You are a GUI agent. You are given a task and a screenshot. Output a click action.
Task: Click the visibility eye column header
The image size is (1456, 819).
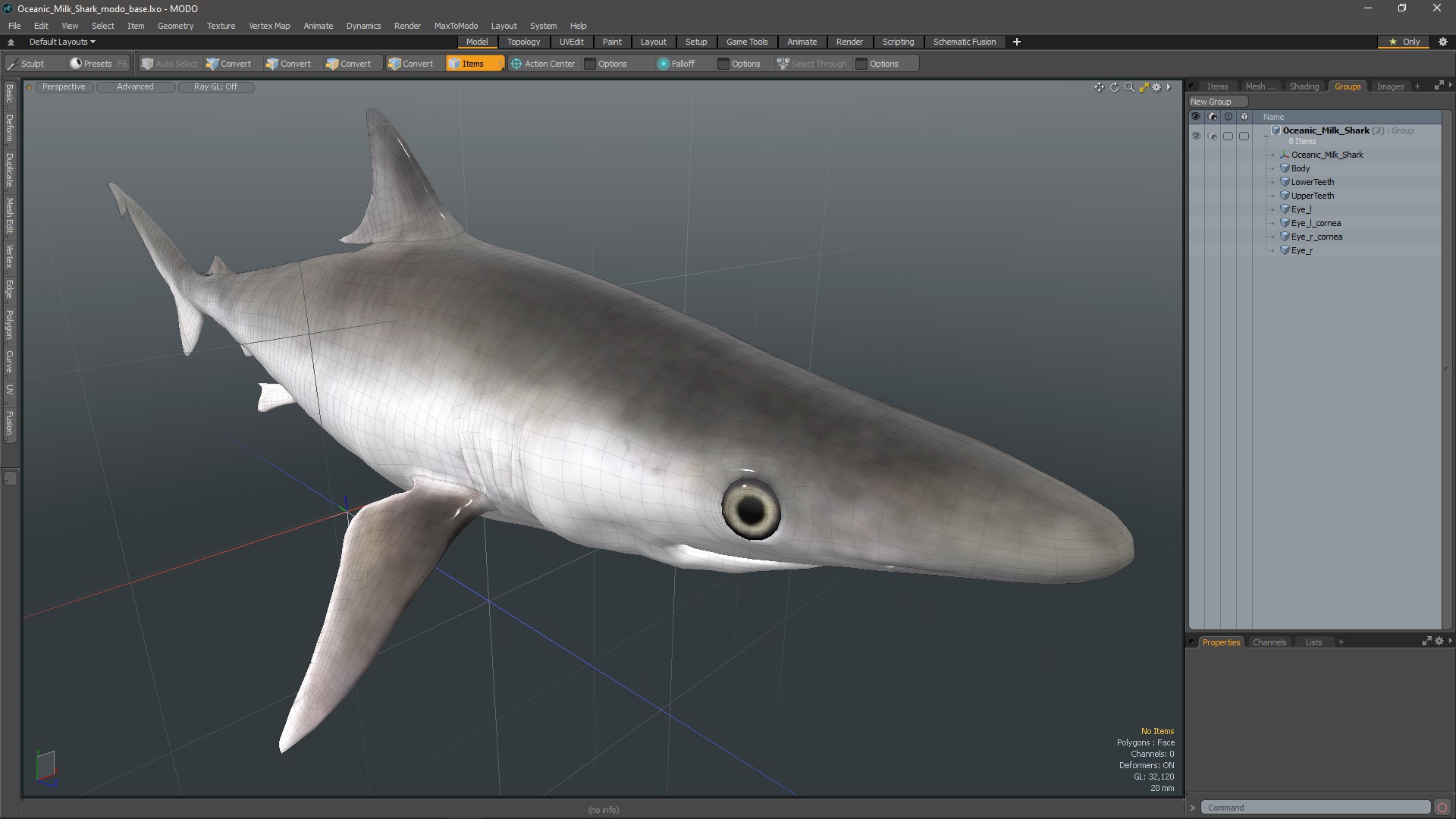tap(1196, 117)
